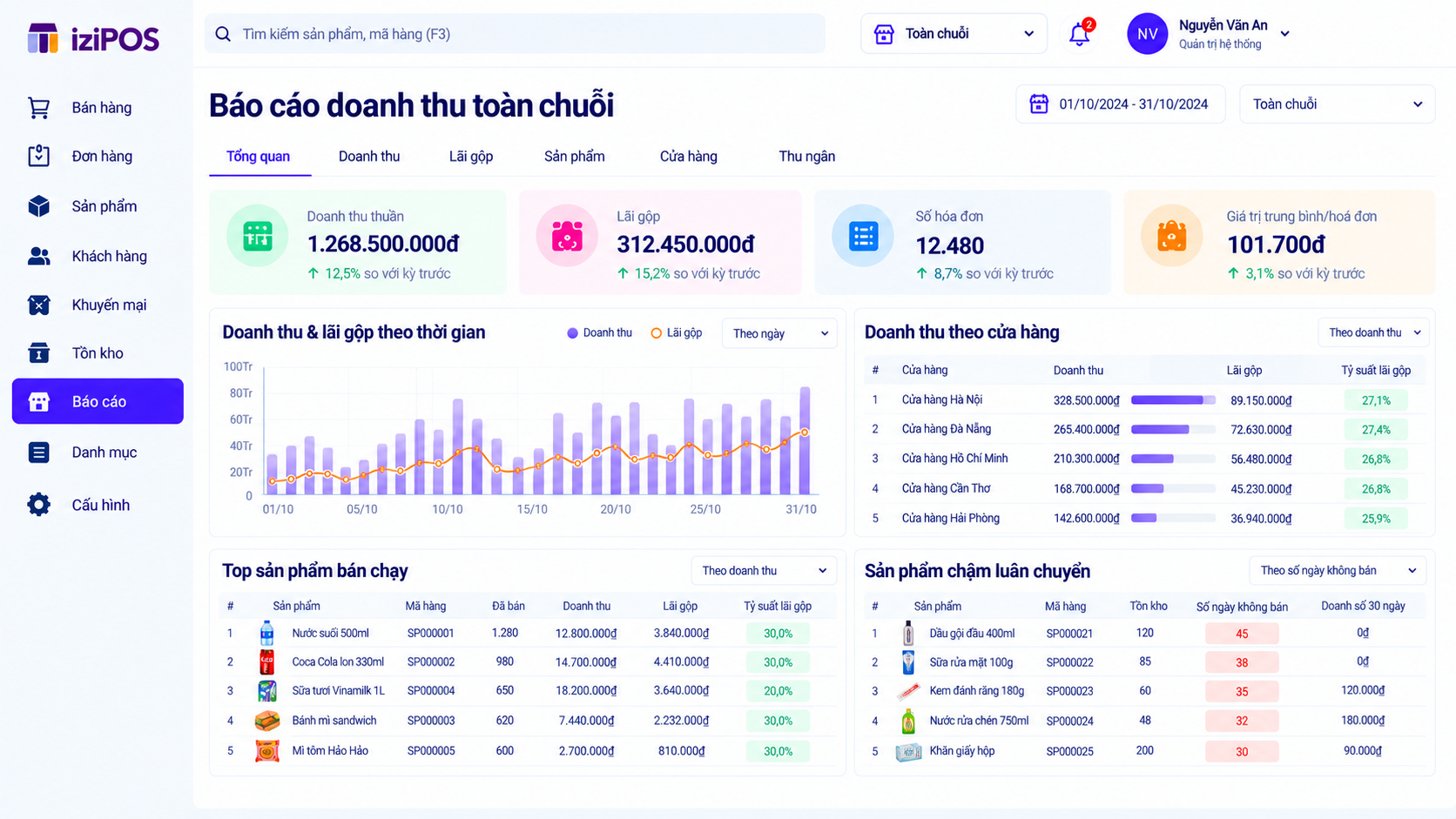The height and width of the screenshot is (819, 1456).
Task: Open the Toàn chuỗi store selector in header
Action: pyautogui.click(x=954, y=34)
